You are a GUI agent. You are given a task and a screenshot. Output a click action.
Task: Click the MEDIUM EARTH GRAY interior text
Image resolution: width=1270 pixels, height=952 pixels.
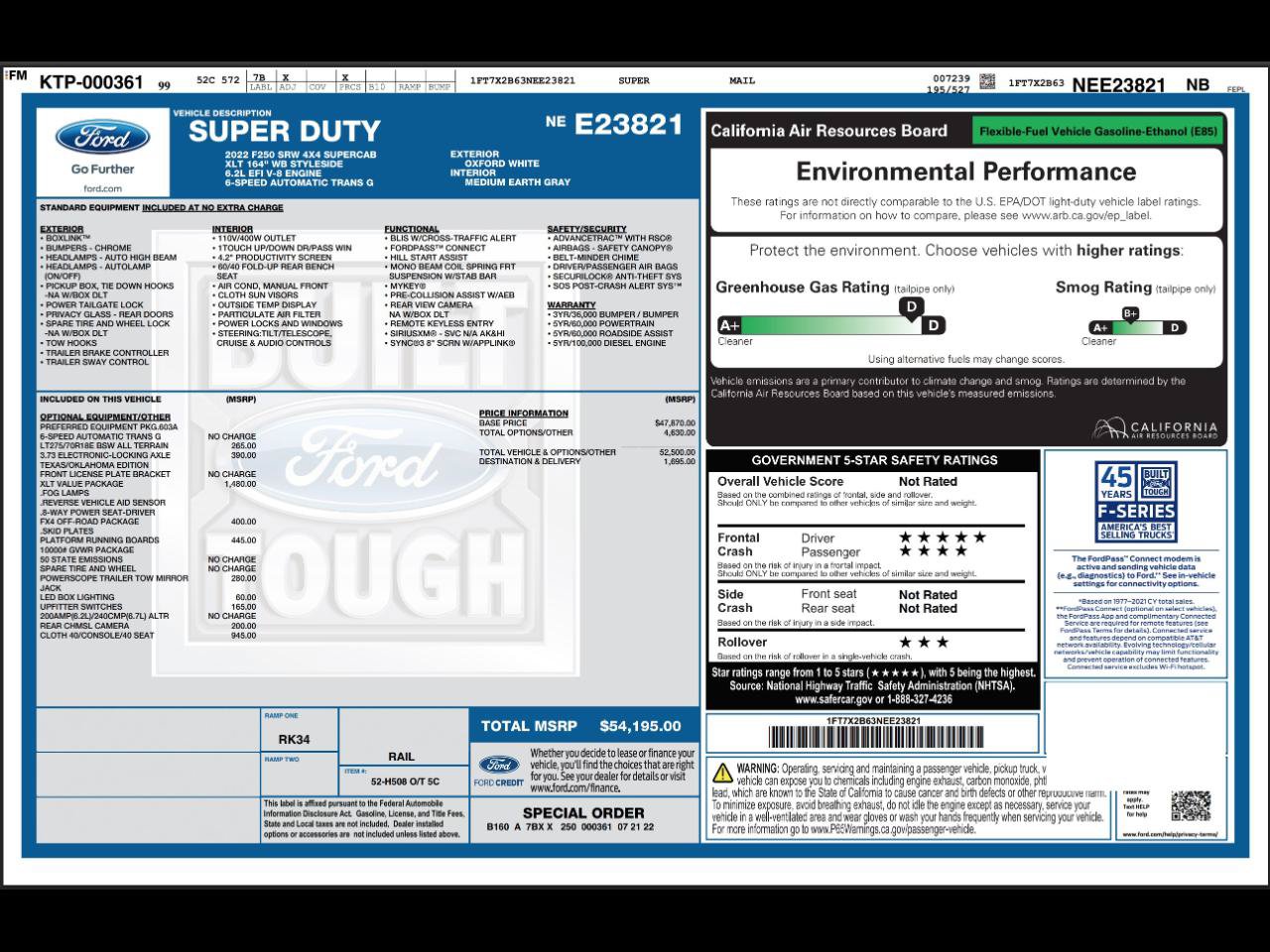[x=518, y=182]
